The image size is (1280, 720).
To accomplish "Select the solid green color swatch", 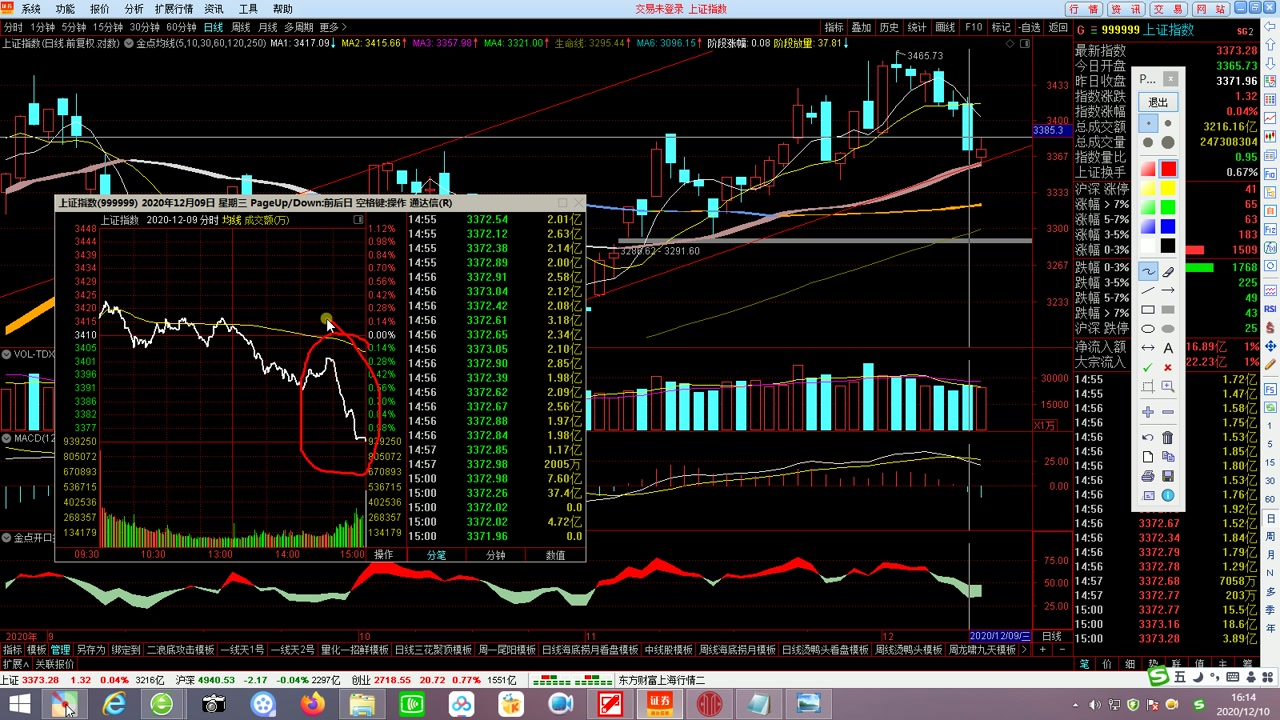I will click(x=1168, y=207).
